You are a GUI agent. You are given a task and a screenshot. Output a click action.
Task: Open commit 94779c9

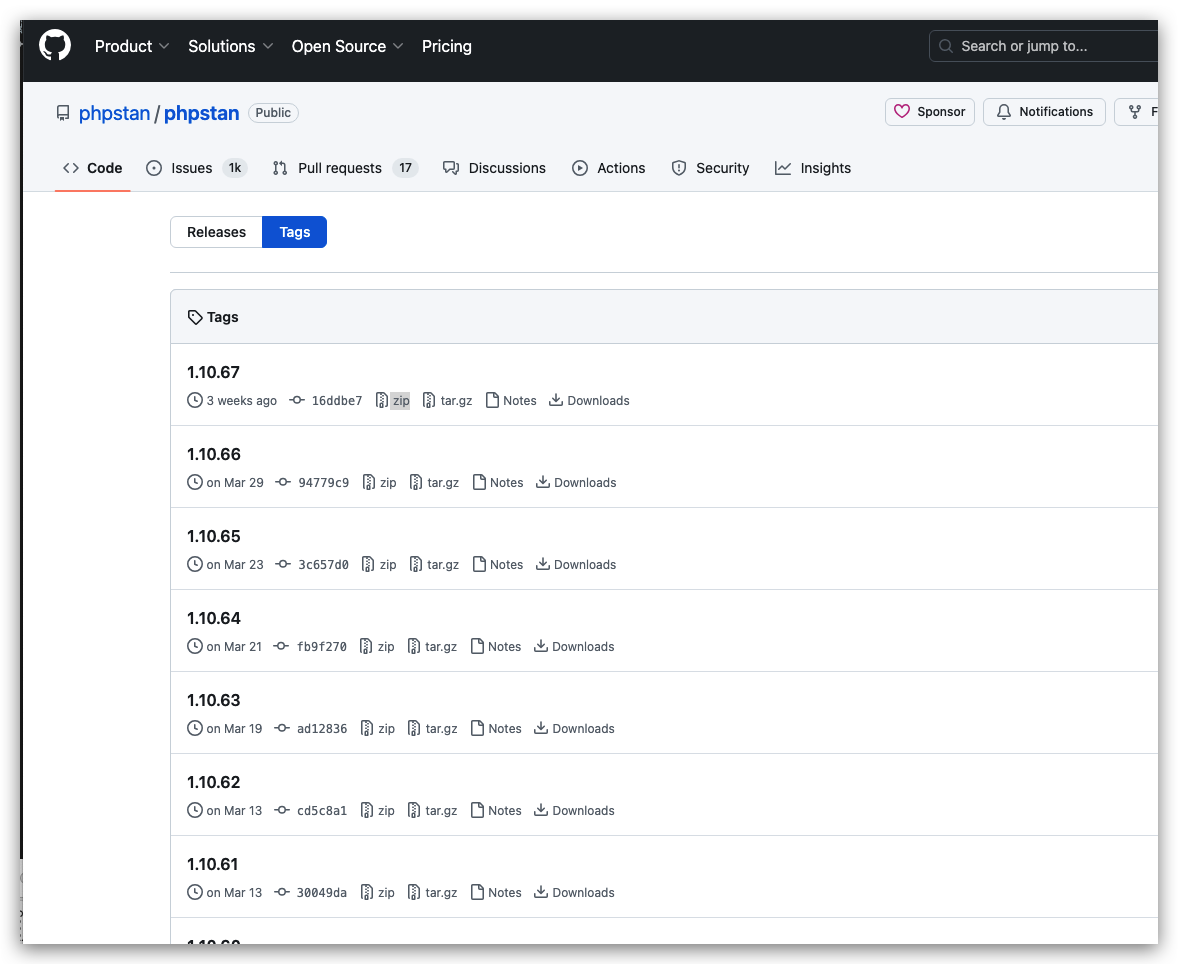[313, 482]
